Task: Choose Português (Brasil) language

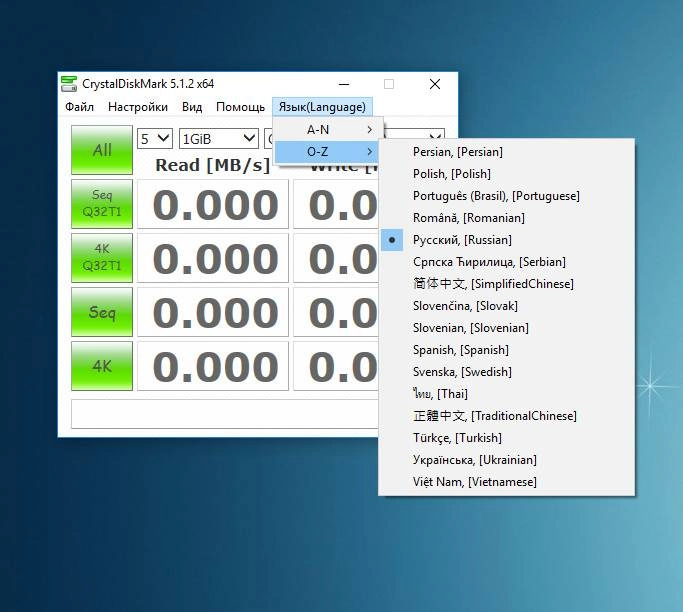Action: click(x=506, y=196)
